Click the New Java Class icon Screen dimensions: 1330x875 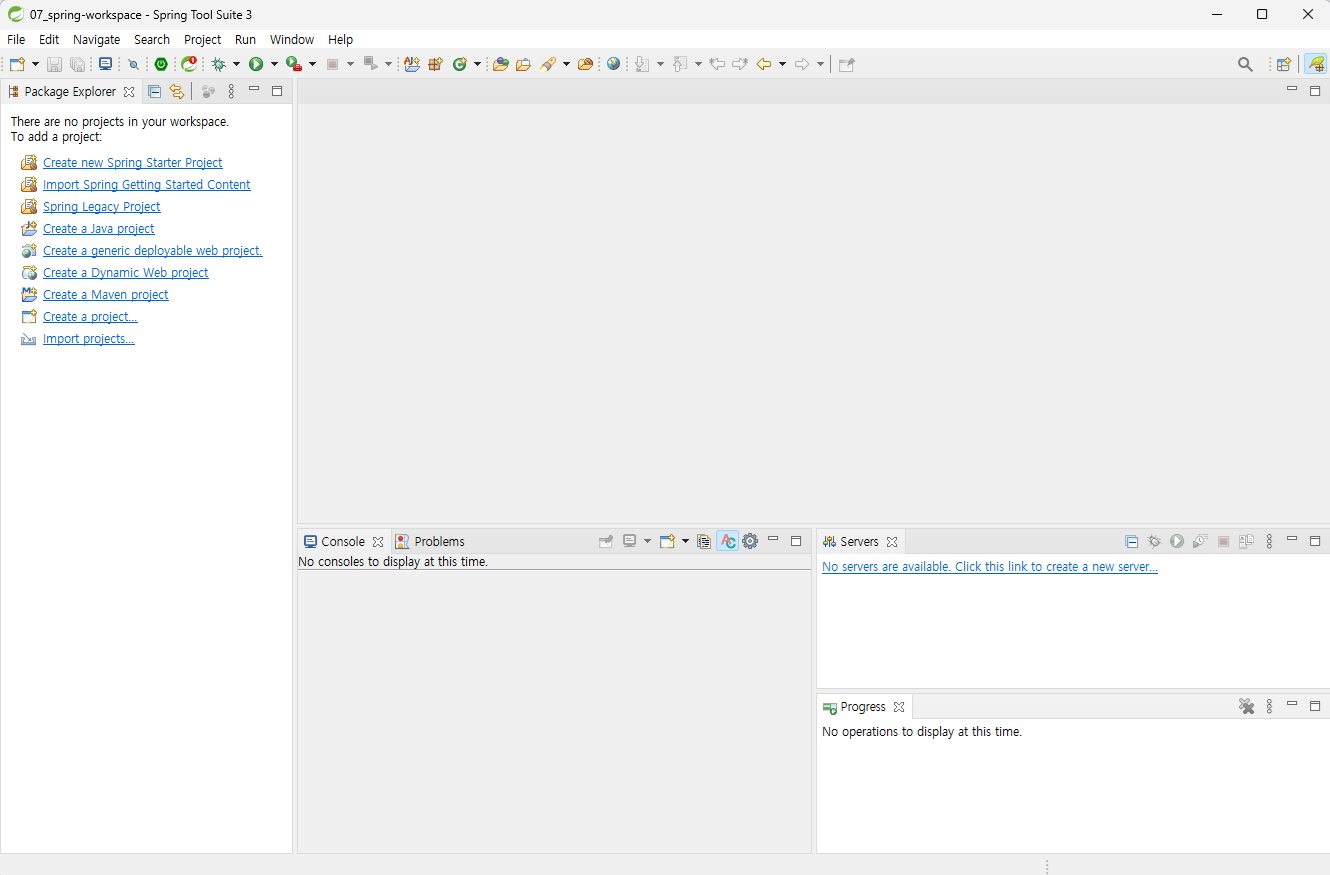pyautogui.click(x=460, y=64)
